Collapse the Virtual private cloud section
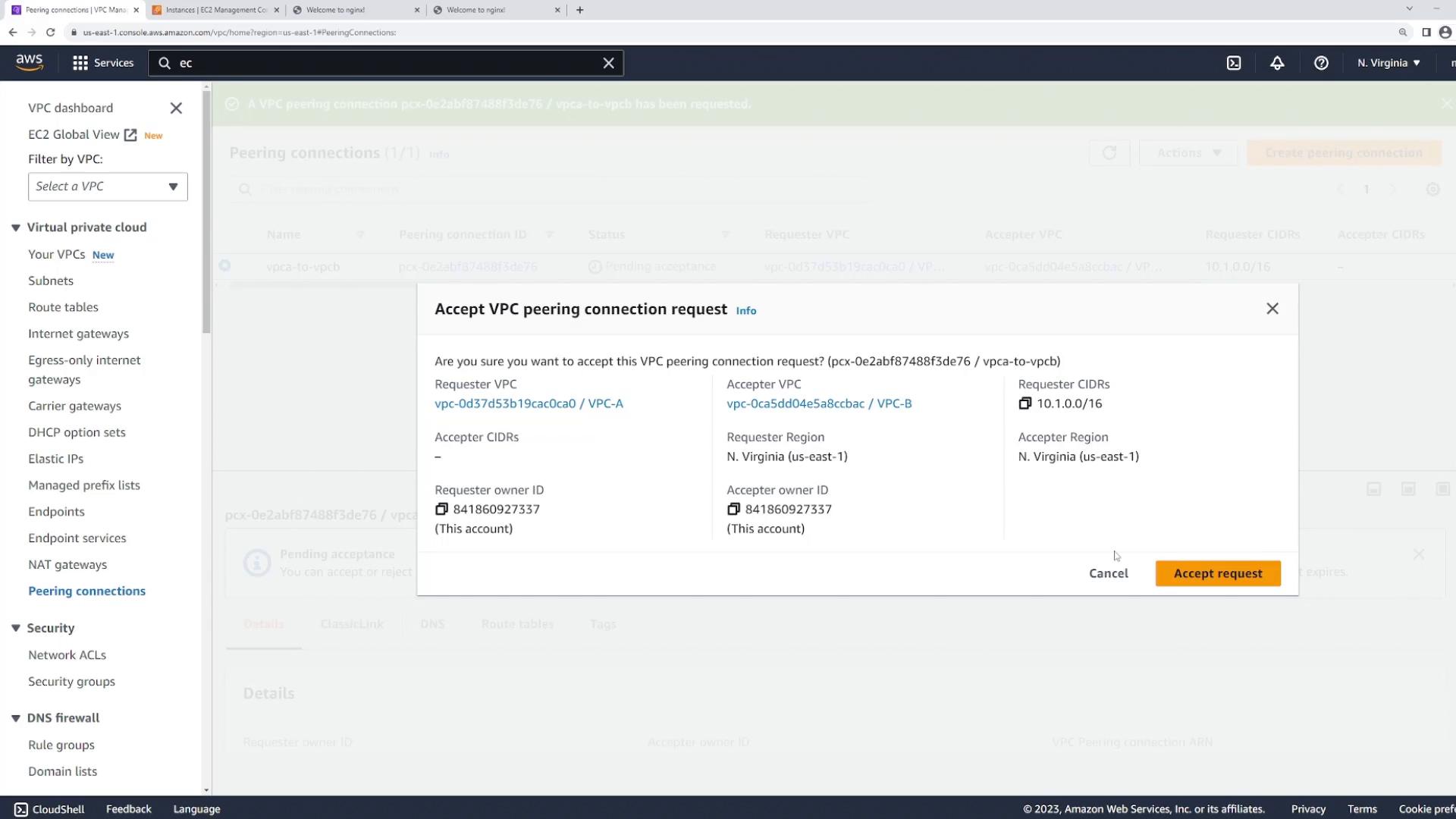 [x=16, y=227]
